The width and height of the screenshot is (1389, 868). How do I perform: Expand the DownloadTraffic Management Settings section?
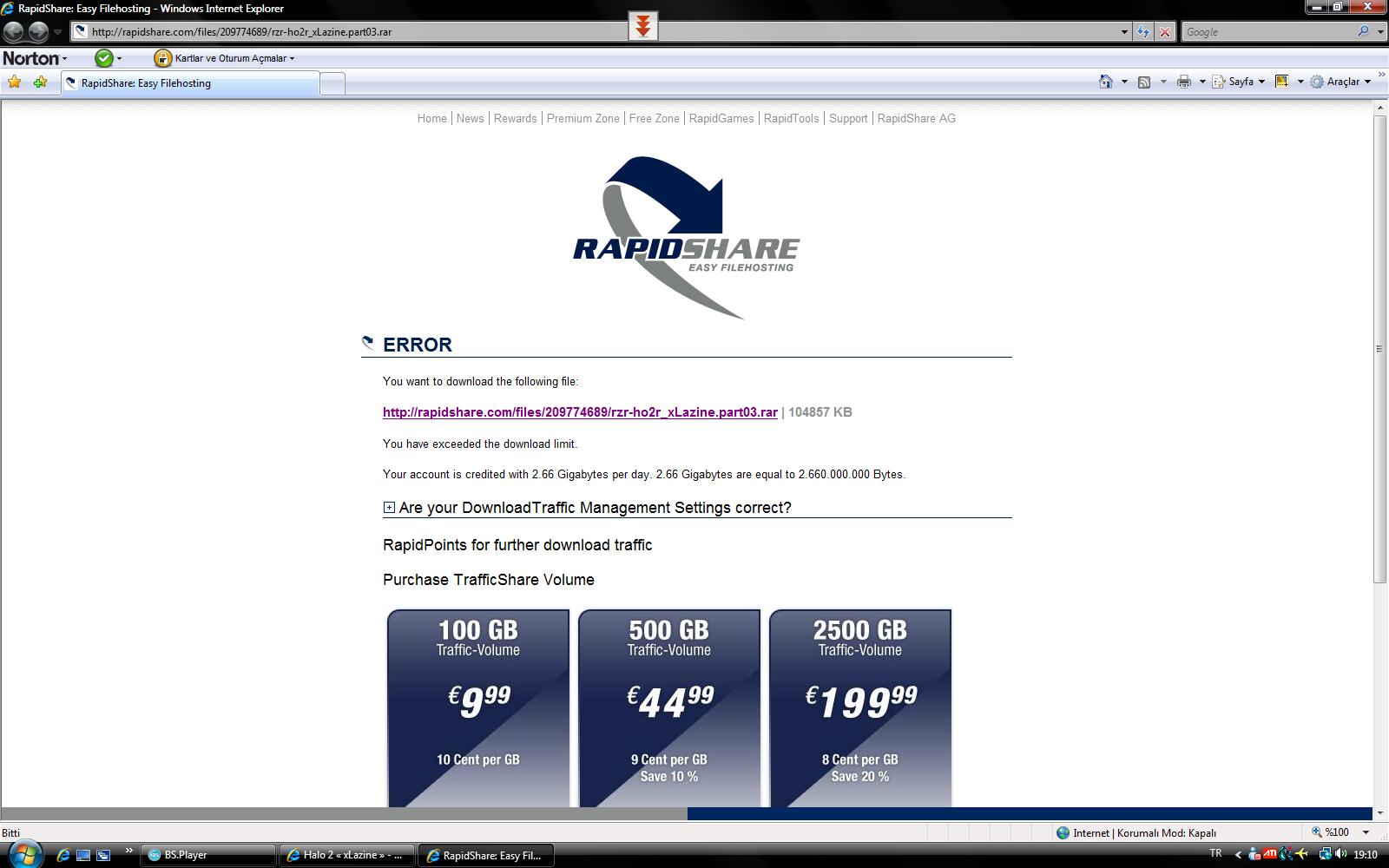(389, 508)
